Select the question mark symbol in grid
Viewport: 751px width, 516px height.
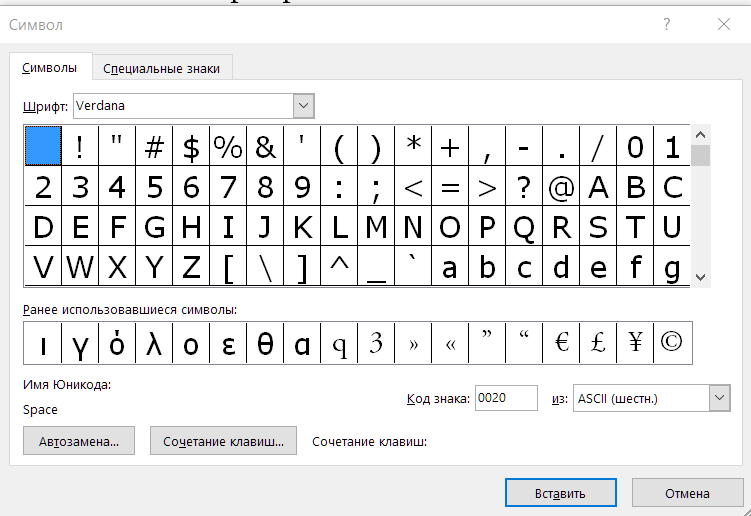point(524,186)
